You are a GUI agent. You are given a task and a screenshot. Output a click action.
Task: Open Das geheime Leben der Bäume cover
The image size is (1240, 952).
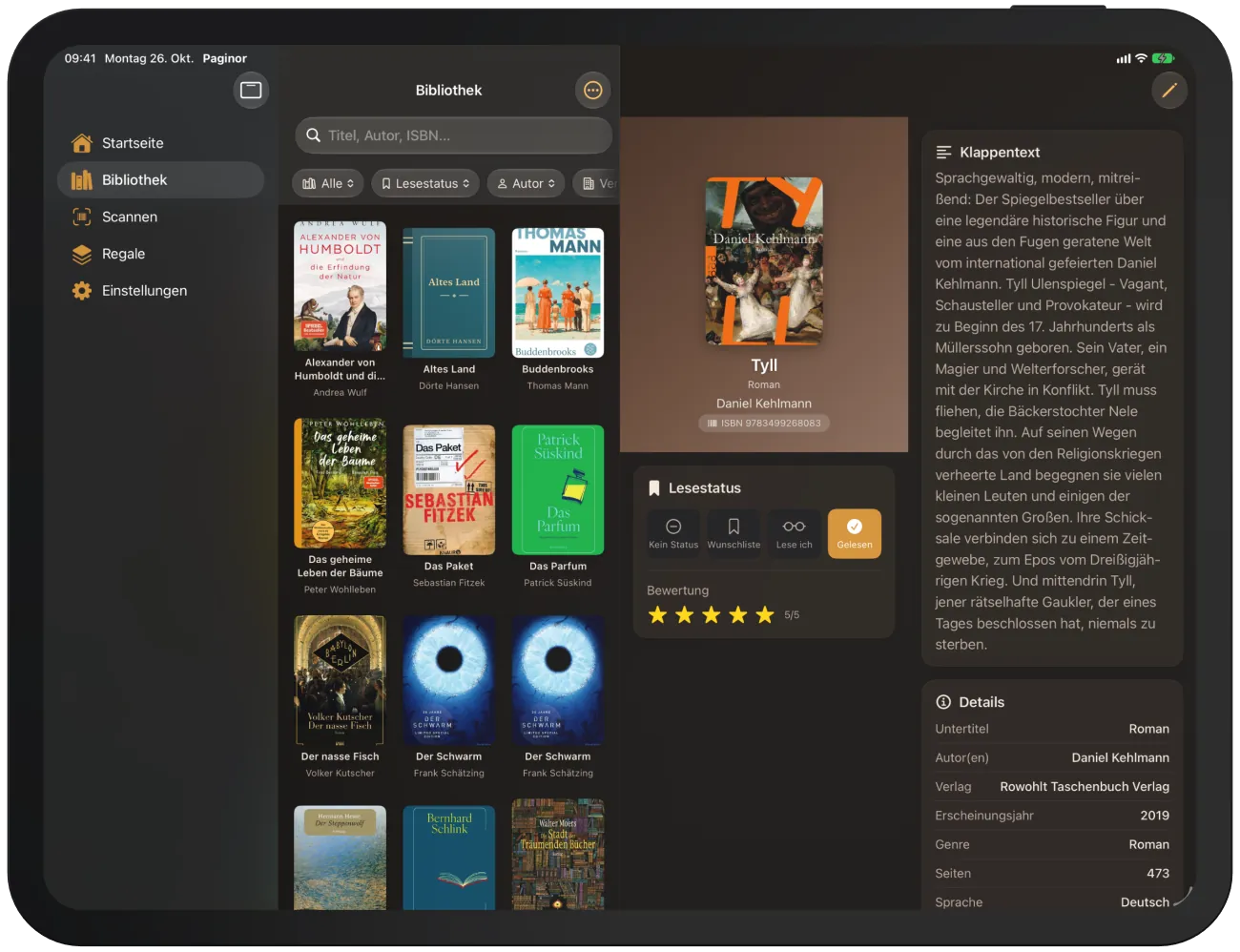pos(341,484)
